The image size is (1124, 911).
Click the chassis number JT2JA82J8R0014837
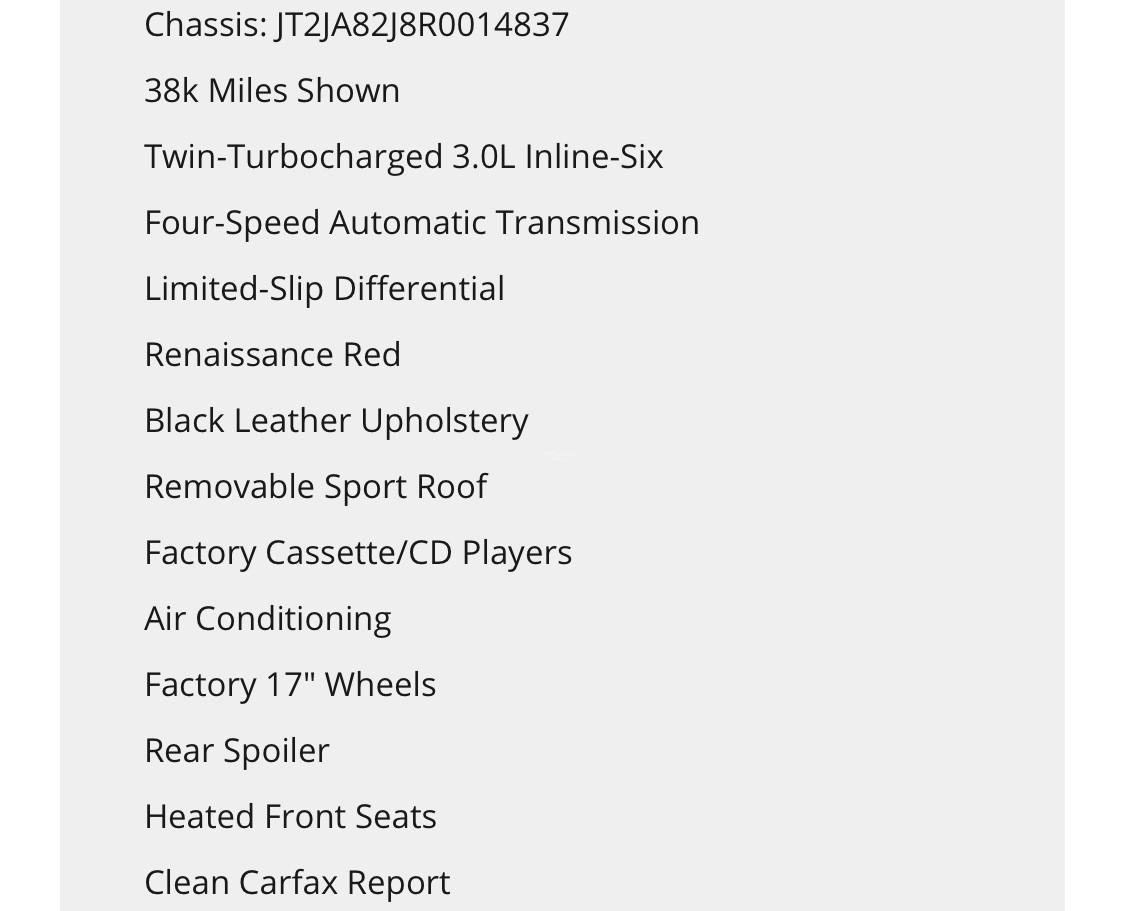click(422, 25)
